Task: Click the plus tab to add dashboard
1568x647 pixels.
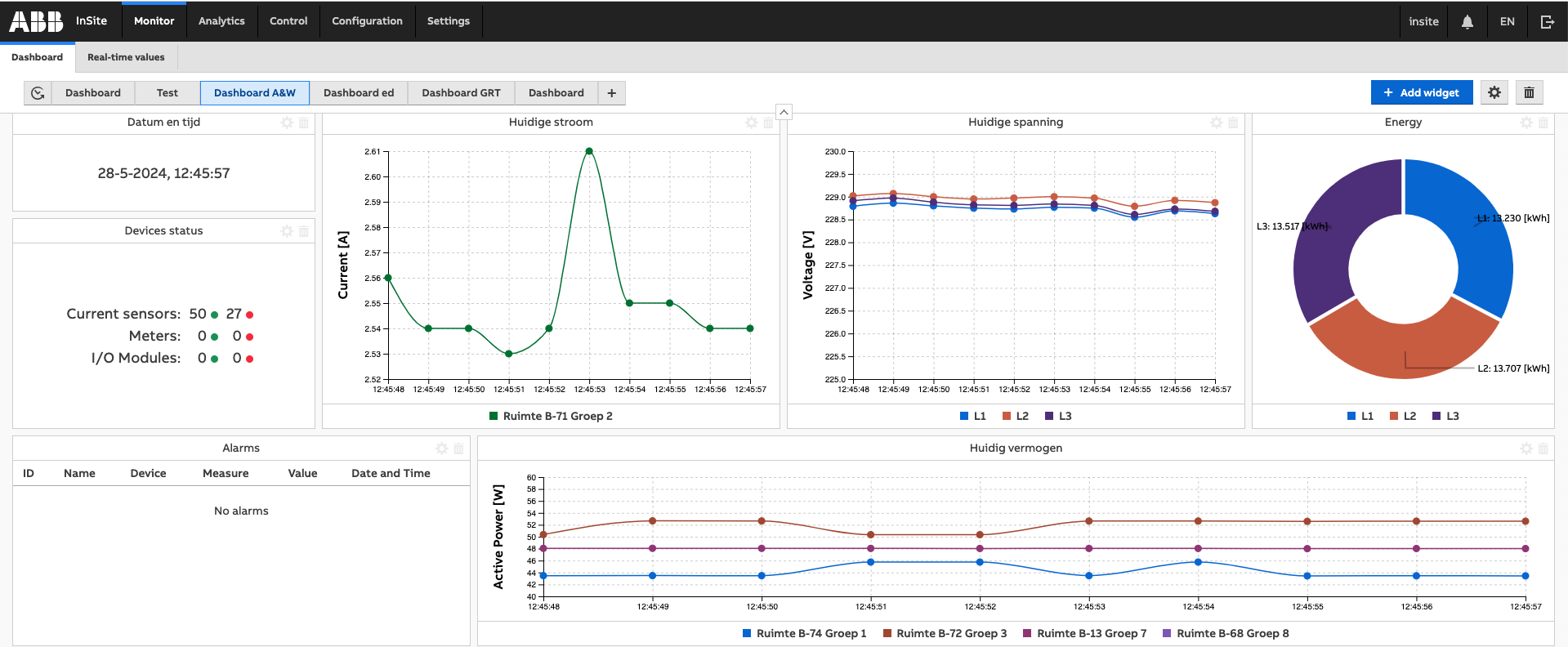Action: coord(611,93)
